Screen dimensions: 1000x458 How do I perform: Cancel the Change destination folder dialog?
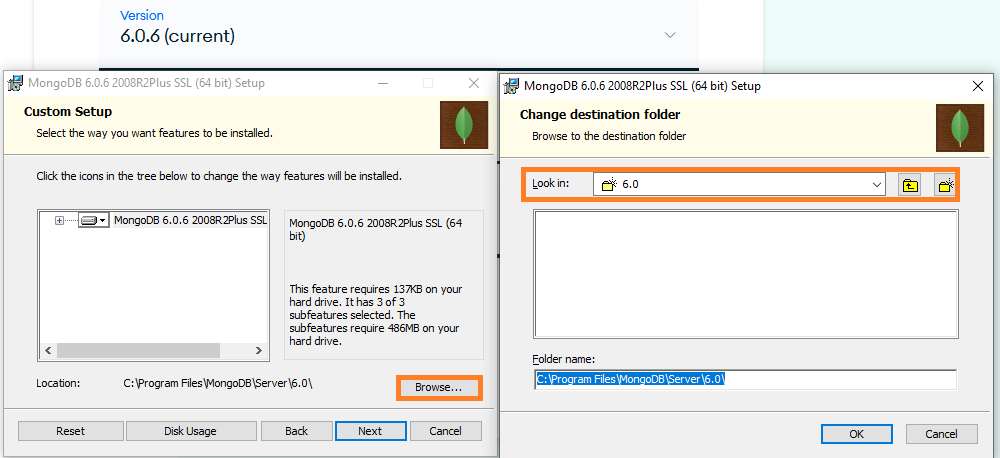[941, 434]
